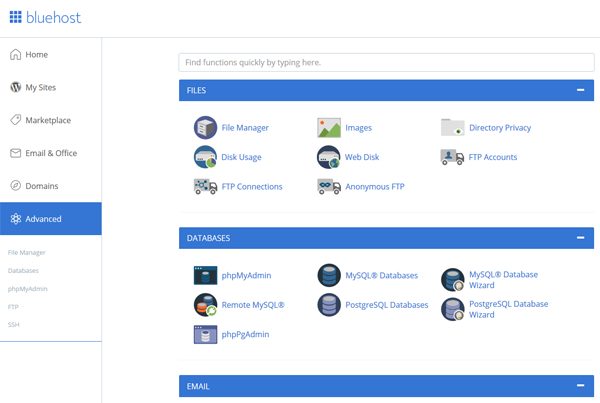This screenshot has height=403, width=600.
Task: Click the MySQL® Databases text link
Action: pyautogui.click(x=382, y=276)
